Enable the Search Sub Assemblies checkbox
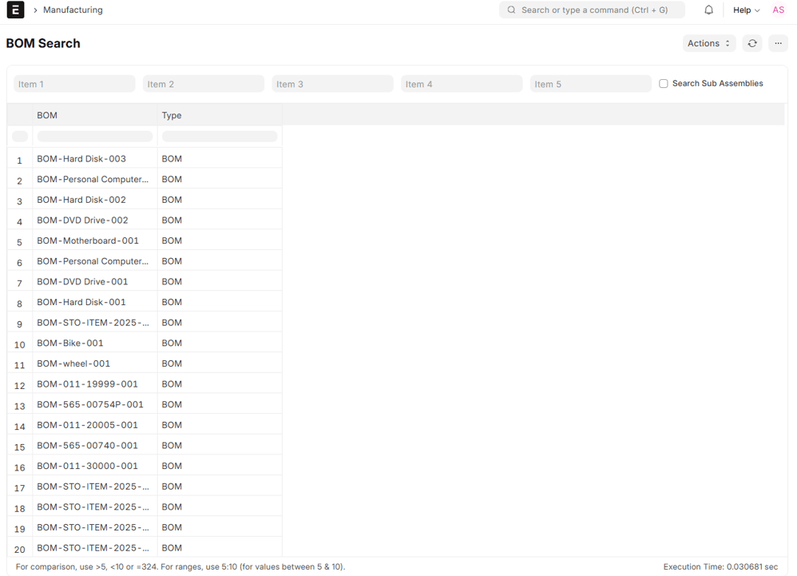Viewport: 797px width, 576px height. click(x=663, y=83)
